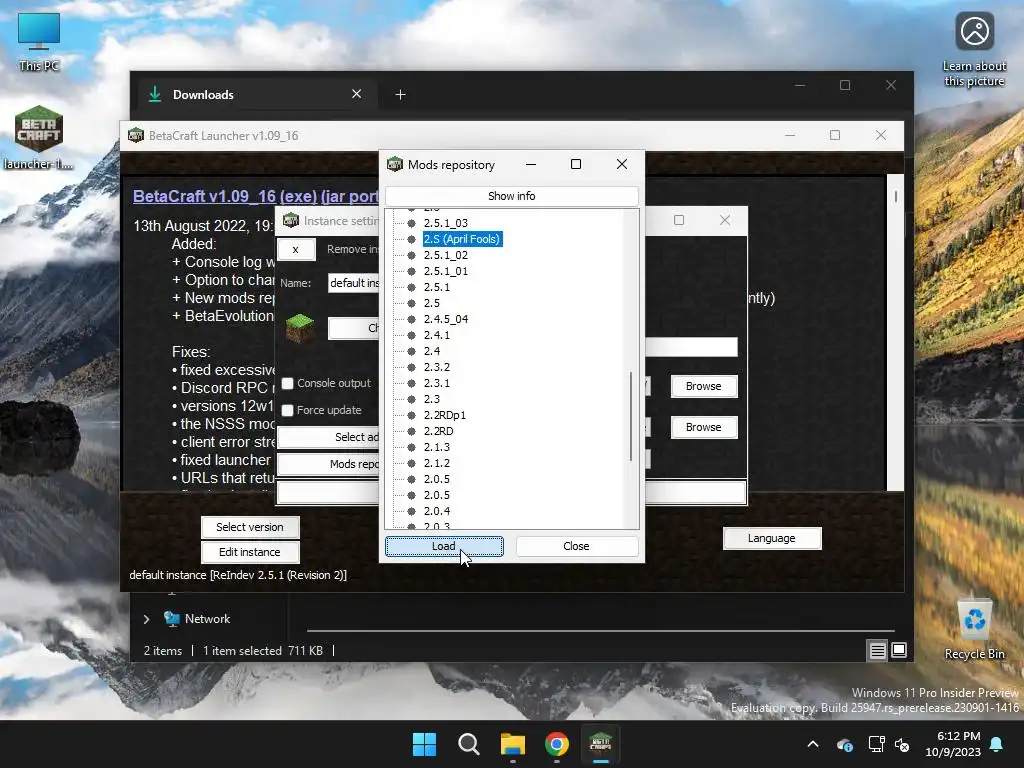Open the Recycle Bin

click(974, 629)
